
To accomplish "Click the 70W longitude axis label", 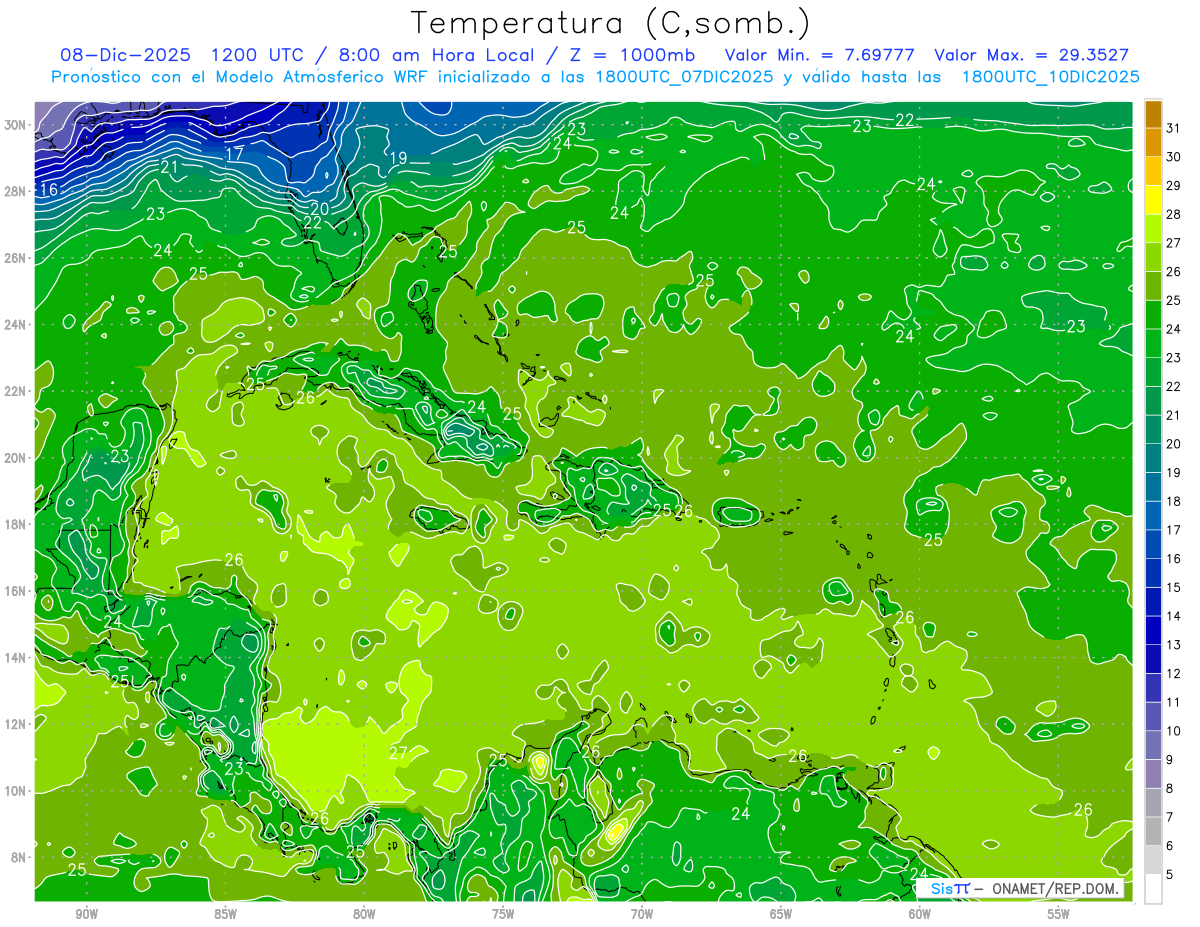I will click(642, 914).
